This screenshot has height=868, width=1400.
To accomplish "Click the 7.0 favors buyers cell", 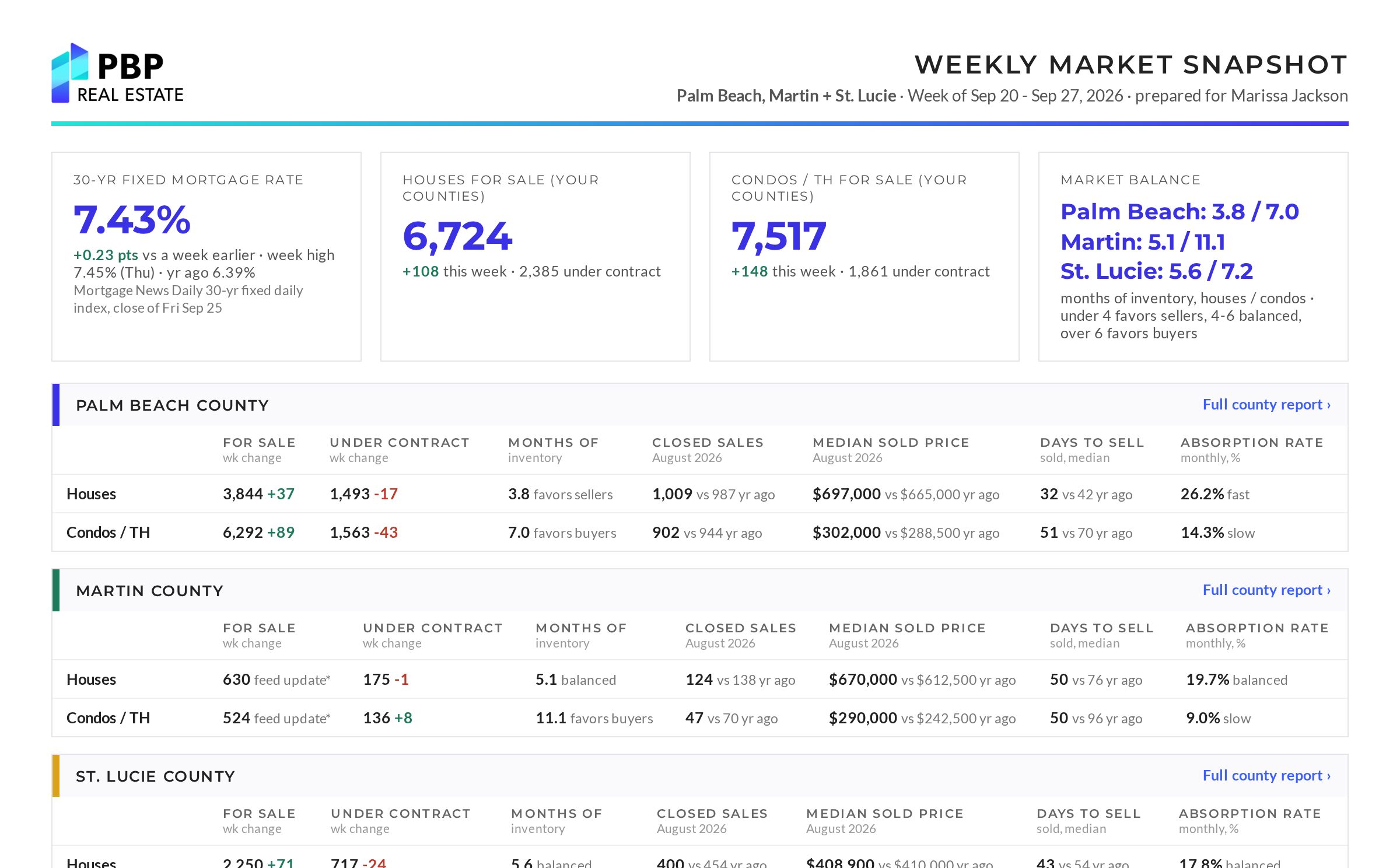I will pos(562,533).
